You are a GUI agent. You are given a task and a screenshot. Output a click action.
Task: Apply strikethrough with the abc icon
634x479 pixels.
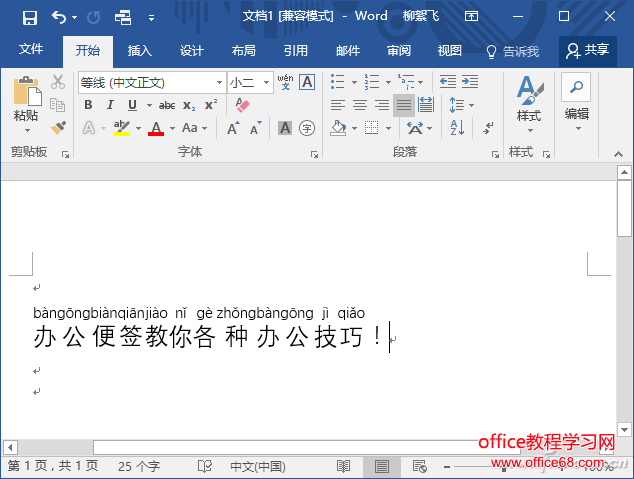(x=167, y=105)
